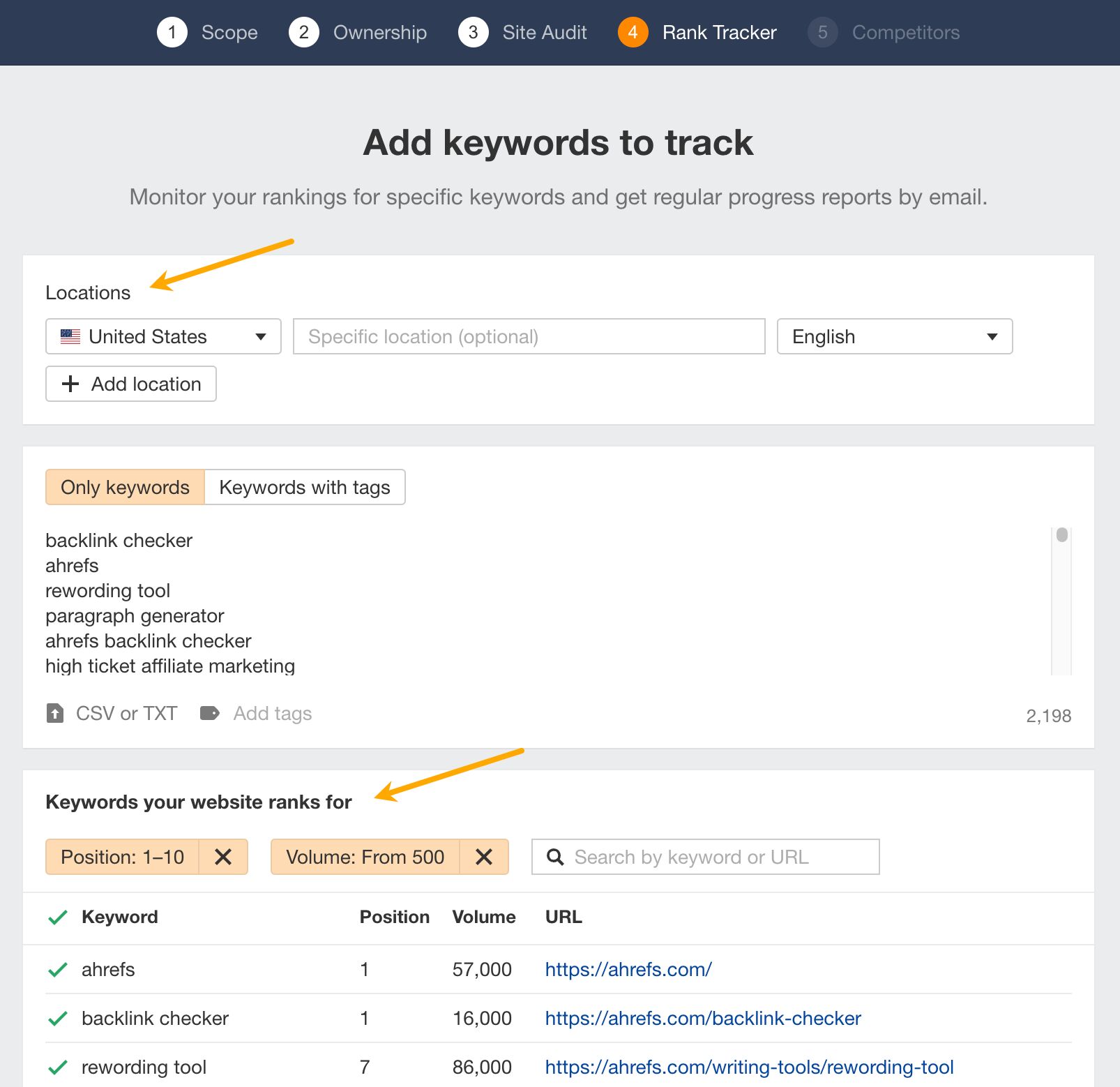
Task: Remove the Volume: From 500 filter
Action: pyautogui.click(x=484, y=857)
